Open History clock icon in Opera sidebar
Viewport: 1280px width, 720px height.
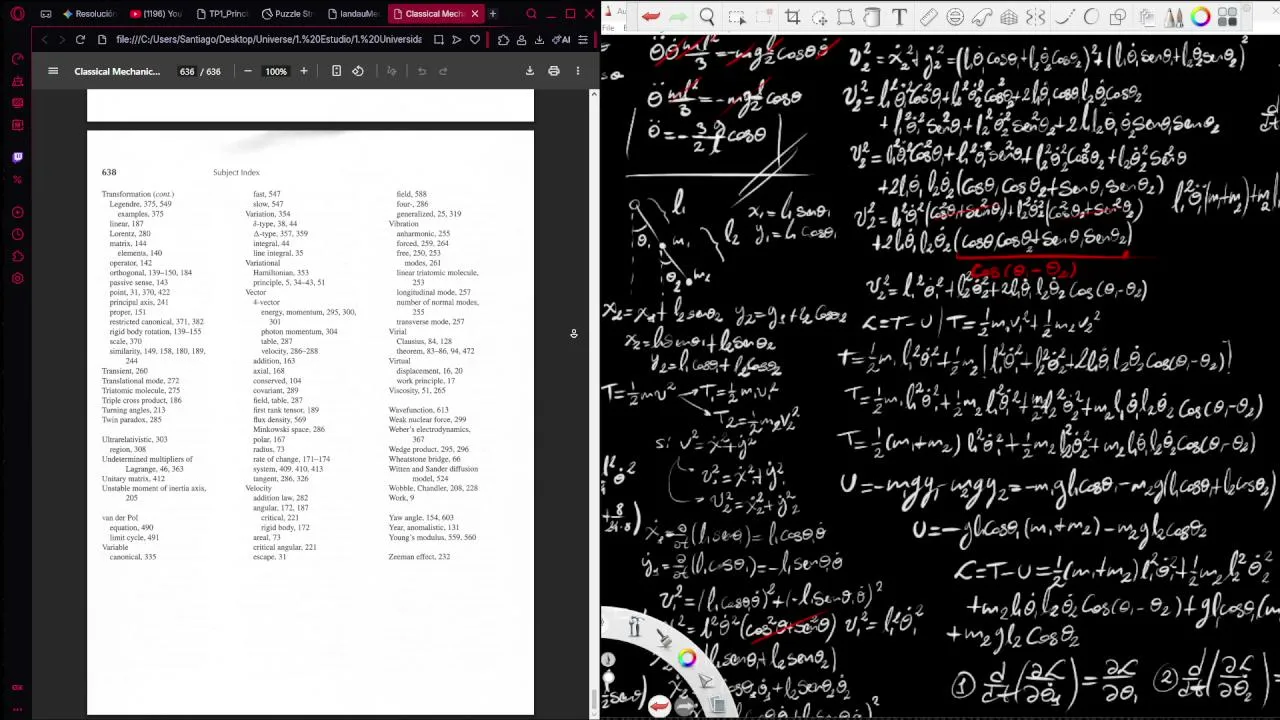click(x=17, y=234)
